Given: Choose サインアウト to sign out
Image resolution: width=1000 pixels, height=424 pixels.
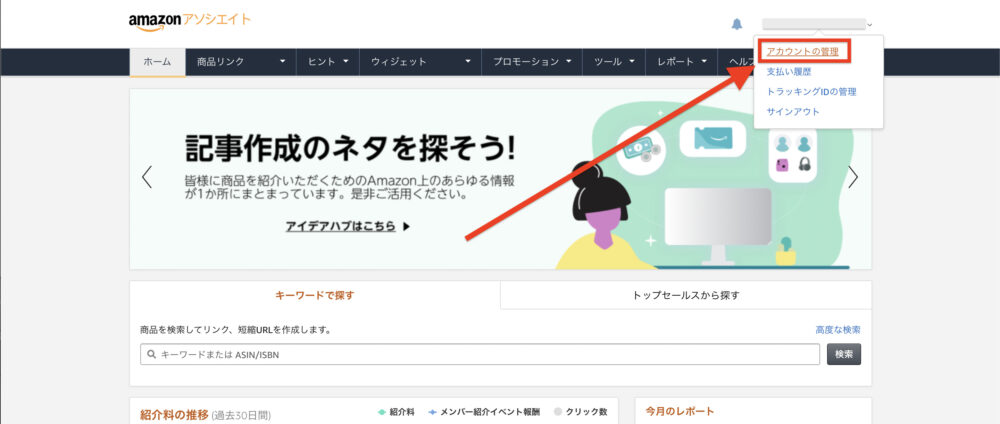Looking at the screenshot, I should pos(793,112).
